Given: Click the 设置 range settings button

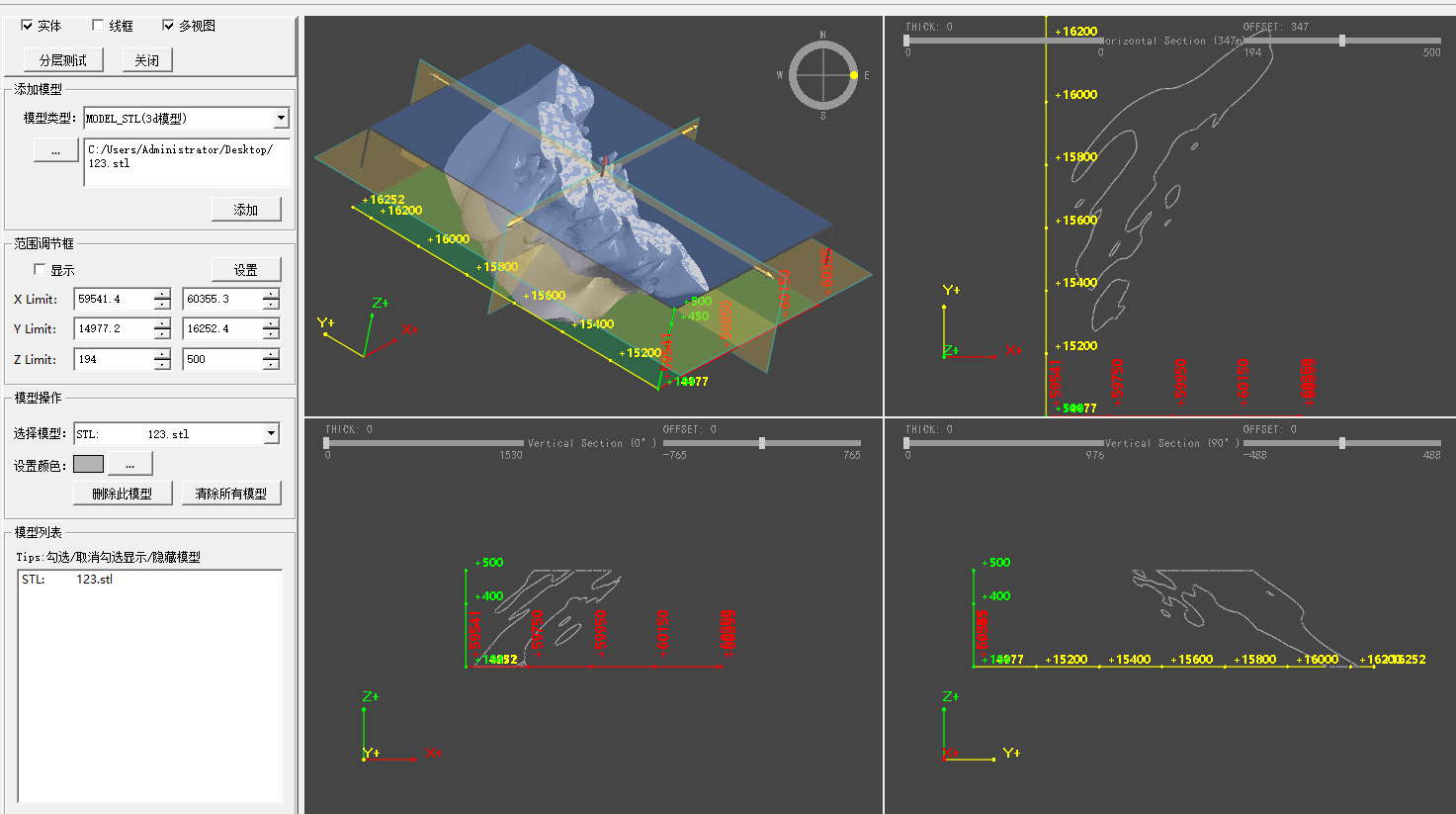Looking at the screenshot, I should point(245,270).
